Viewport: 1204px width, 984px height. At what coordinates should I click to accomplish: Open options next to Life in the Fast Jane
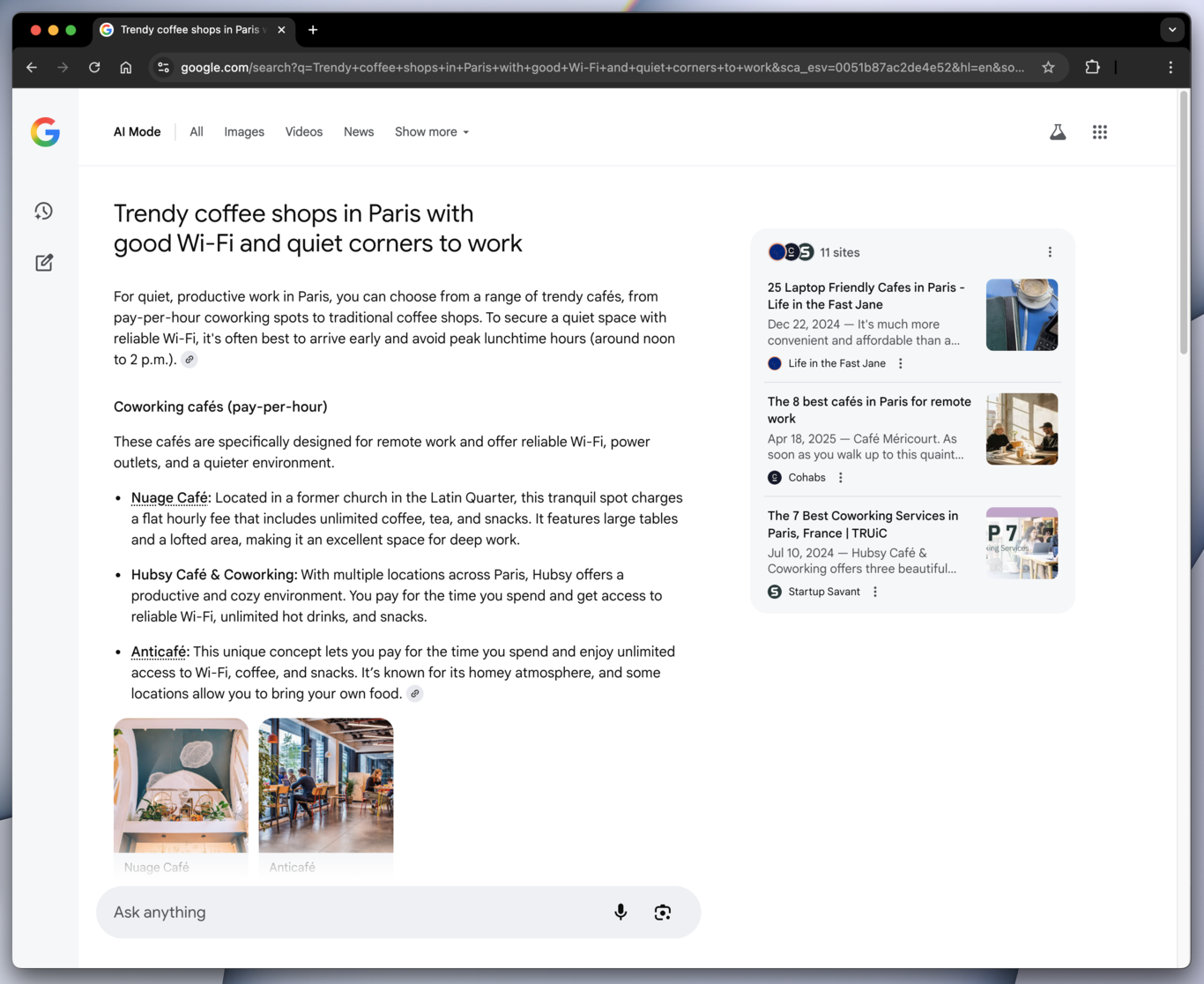click(900, 363)
